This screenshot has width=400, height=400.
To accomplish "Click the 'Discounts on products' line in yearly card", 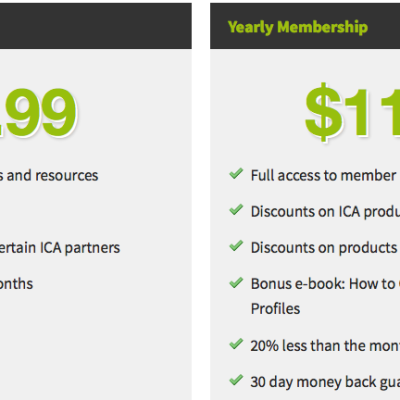I will (x=324, y=248).
